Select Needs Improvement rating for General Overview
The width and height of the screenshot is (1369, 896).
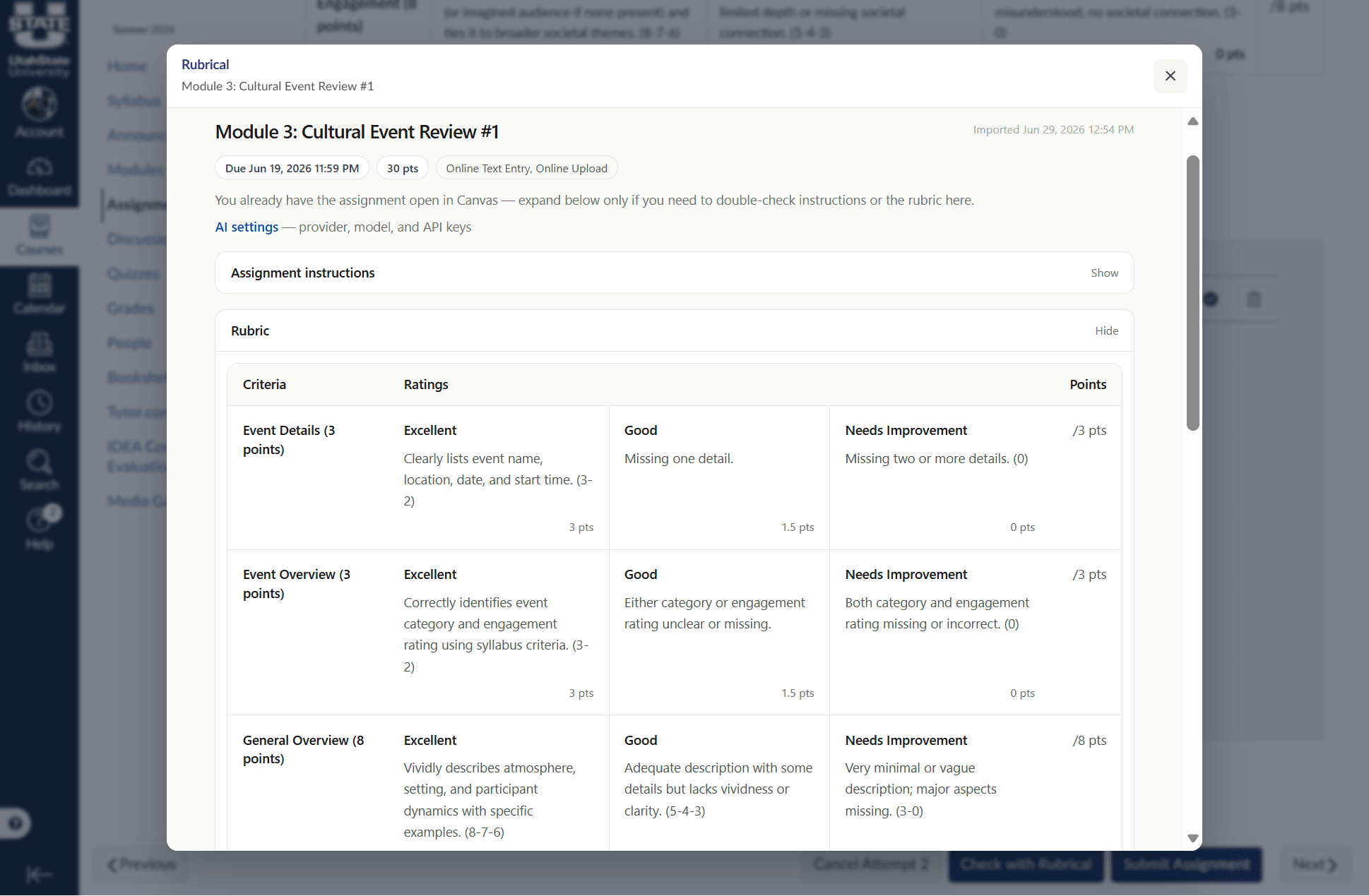tap(940, 784)
